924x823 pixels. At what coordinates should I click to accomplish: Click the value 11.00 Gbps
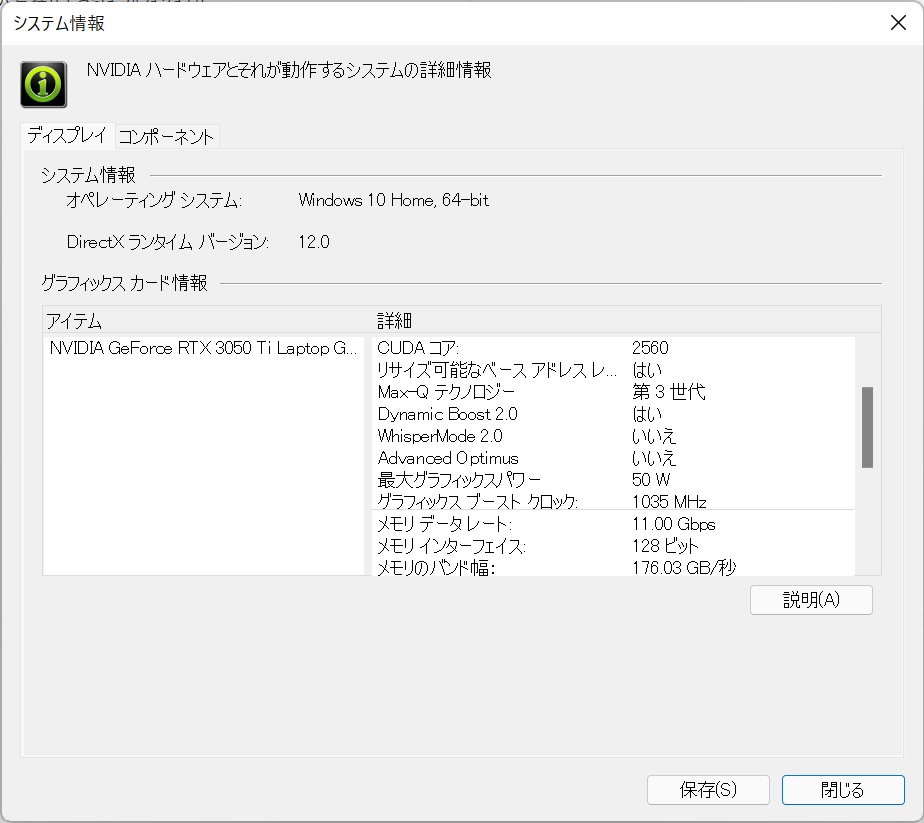[x=674, y=524]
